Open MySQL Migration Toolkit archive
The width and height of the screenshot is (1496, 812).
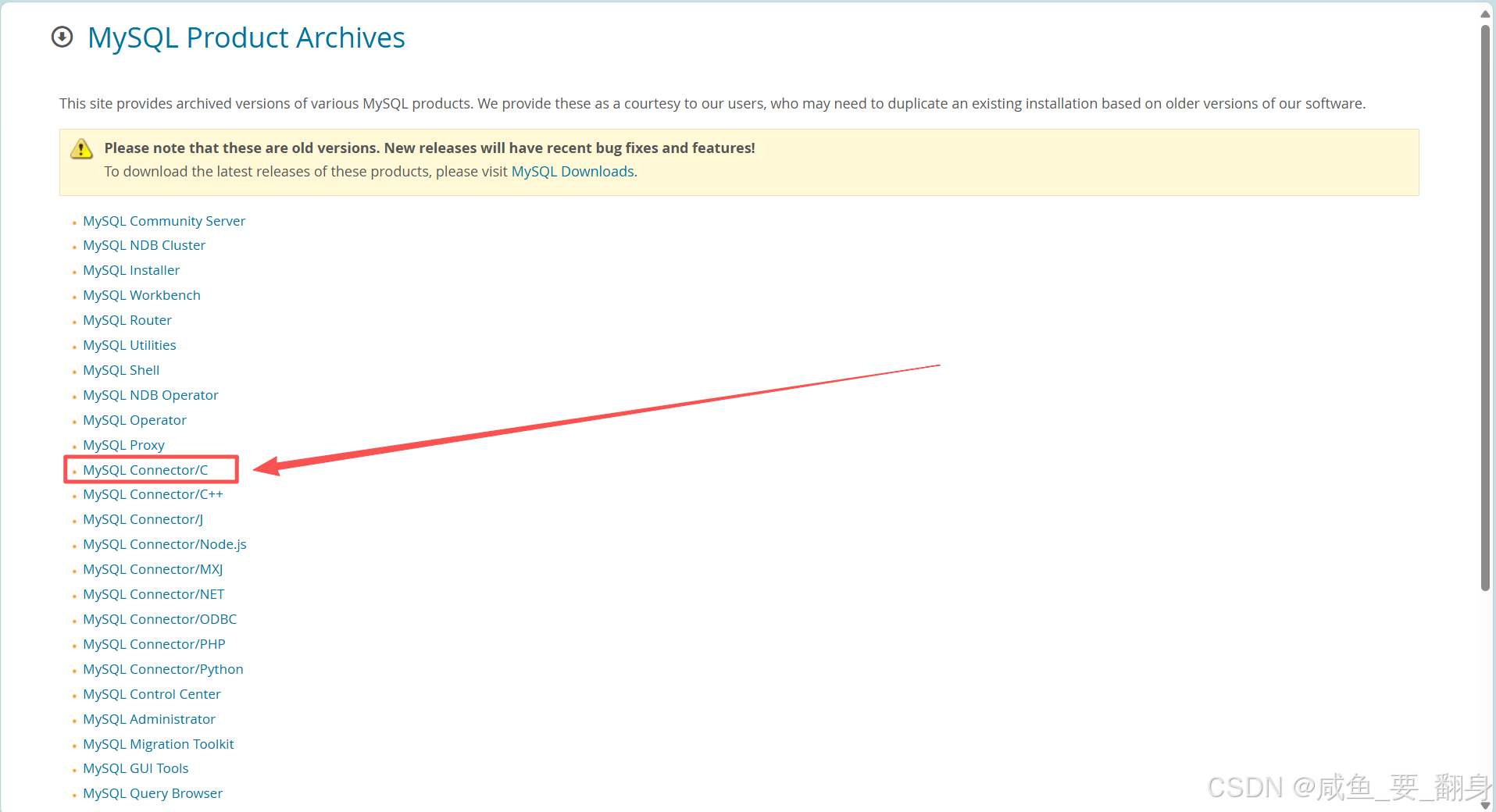(x=159, y=744)
